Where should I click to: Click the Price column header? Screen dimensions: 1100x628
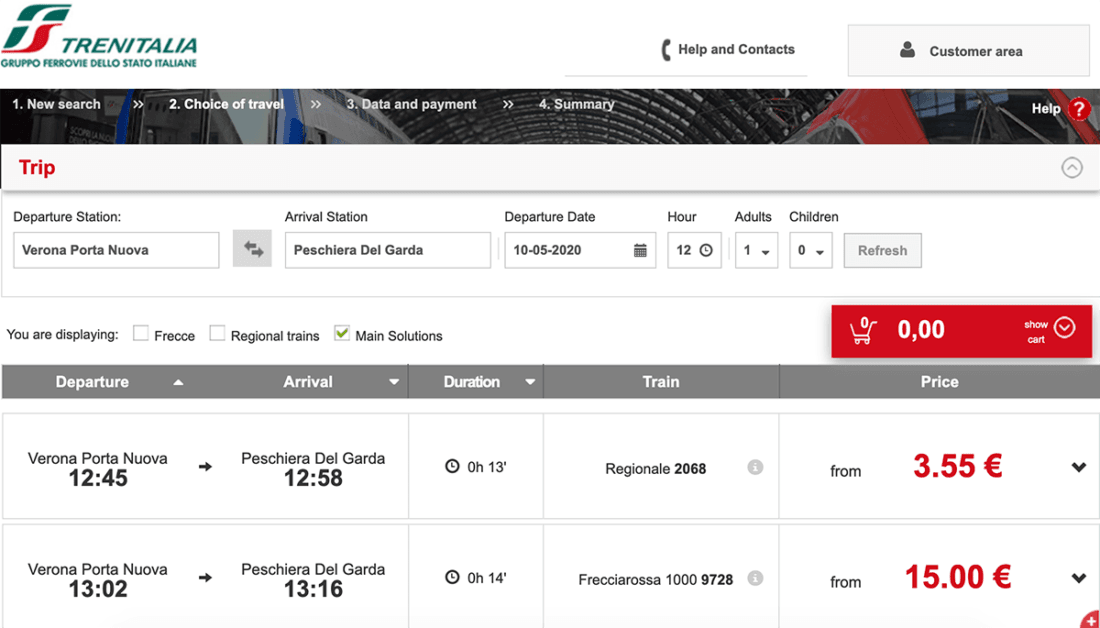pyautogui.click(x=939, y=382)
